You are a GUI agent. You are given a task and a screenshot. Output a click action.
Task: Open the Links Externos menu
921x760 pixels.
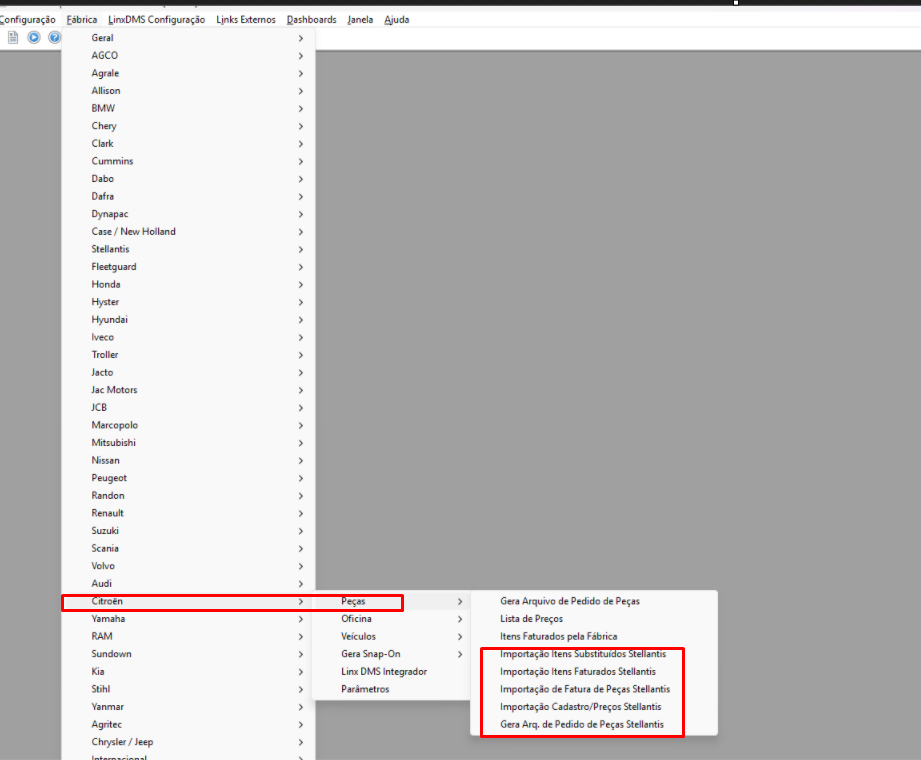click(246, 19)
